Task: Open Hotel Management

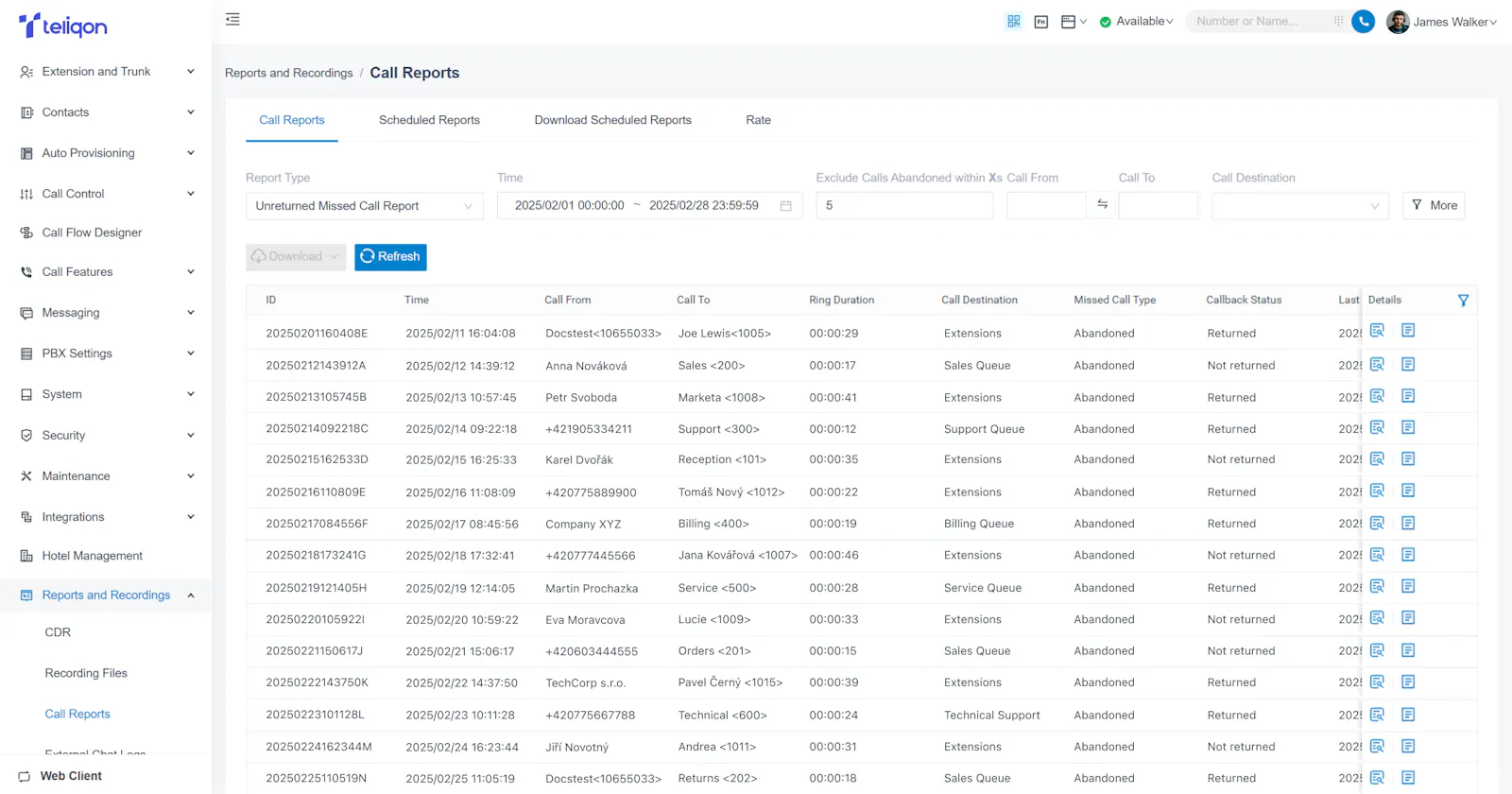Action: pyautogui.click(x=92, y=556)
